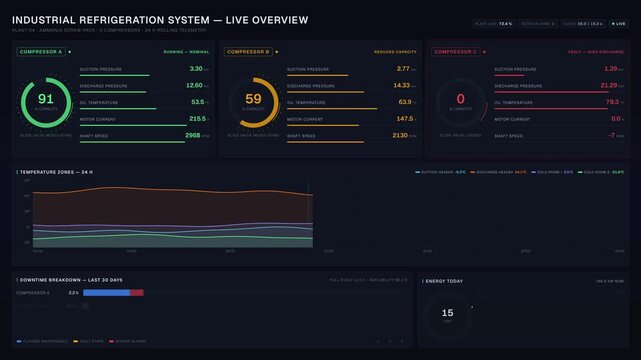Toggle the Cold Room 1 legend entry
Viewport: 641px width, 360px height.
tap(552, 172)
